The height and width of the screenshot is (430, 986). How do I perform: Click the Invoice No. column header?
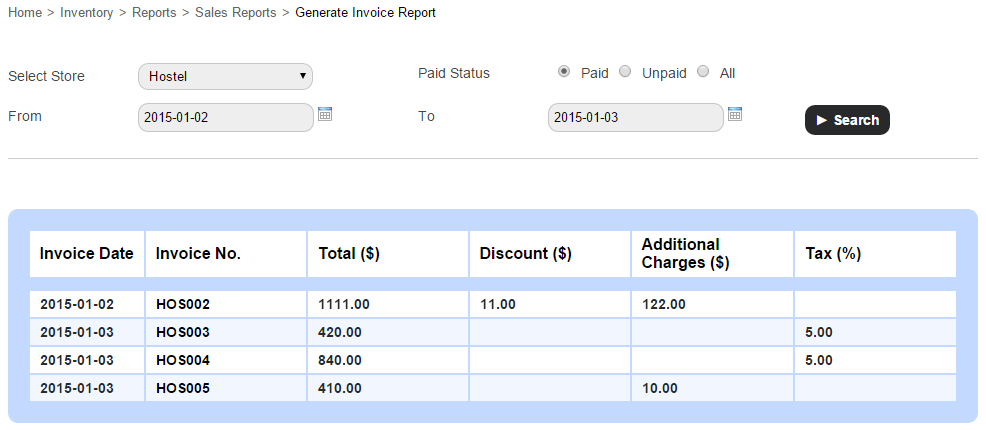198,254
